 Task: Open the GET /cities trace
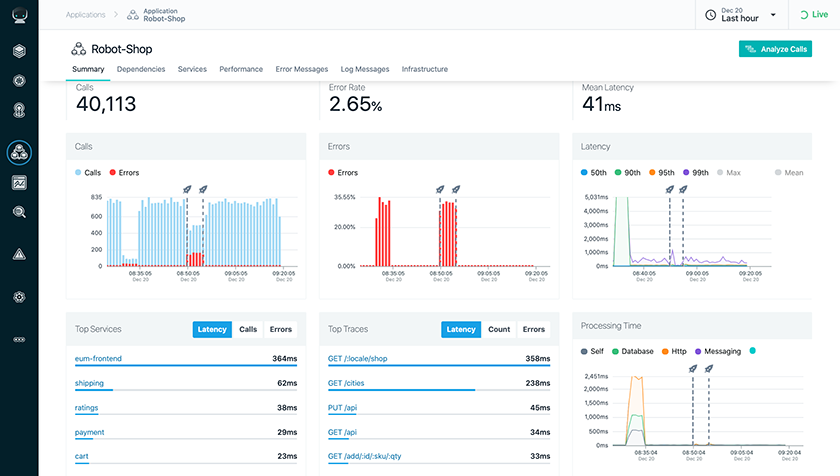pyautogui.click(x=346, y=383)
